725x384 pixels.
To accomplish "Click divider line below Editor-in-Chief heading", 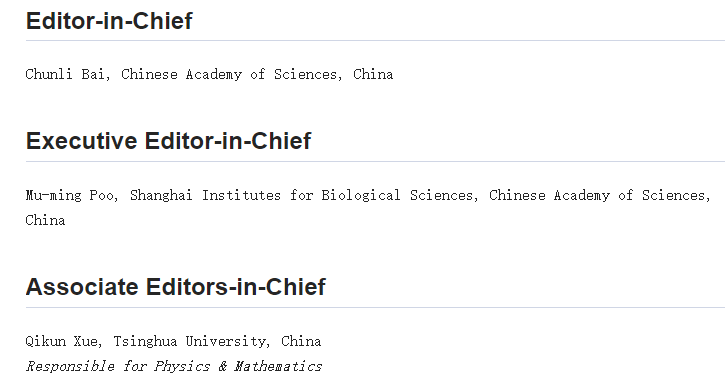I will [375, 41].
